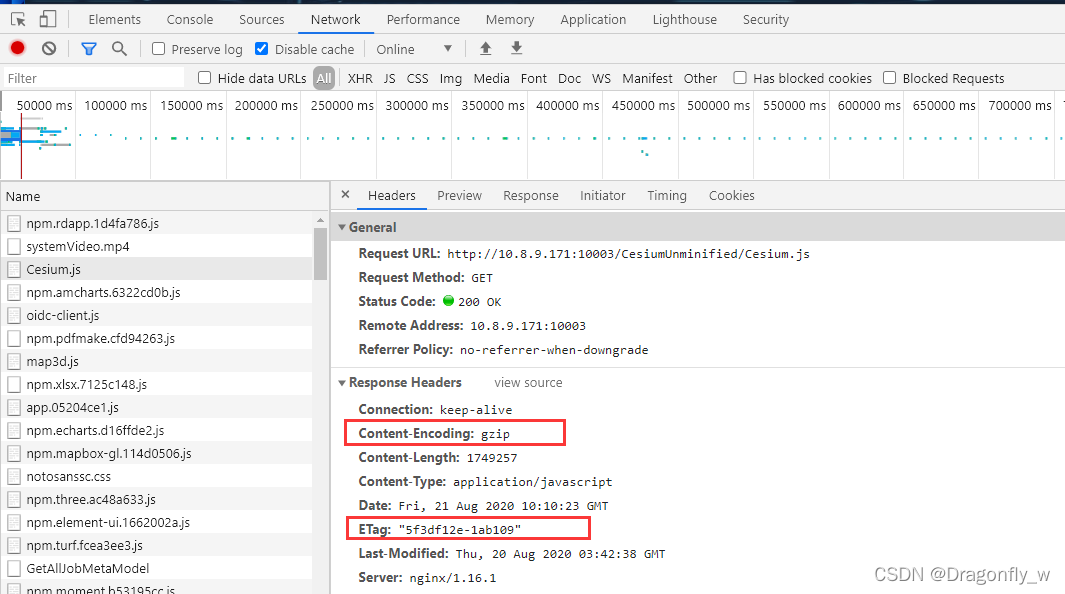1065x594 pixels.
Task: Stop recording network log red button
Action: point(18,48)
